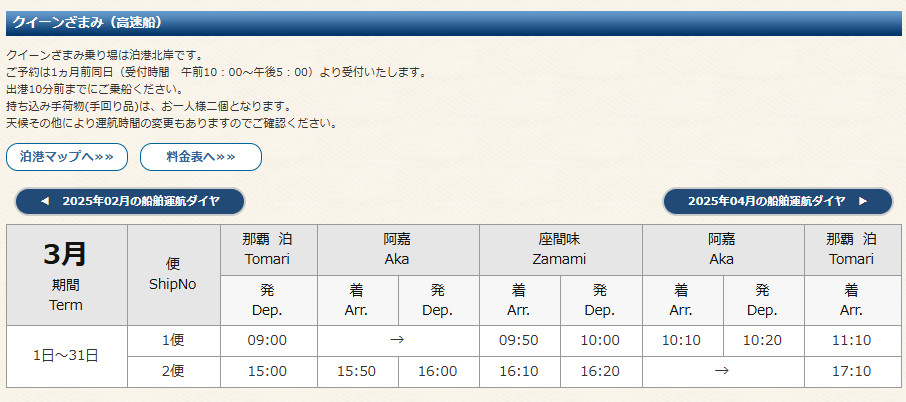Go to 2025年04月 ship schedule
Viewport: 906px width, 402px height.
pyautogui.click(x=778, y=201)
